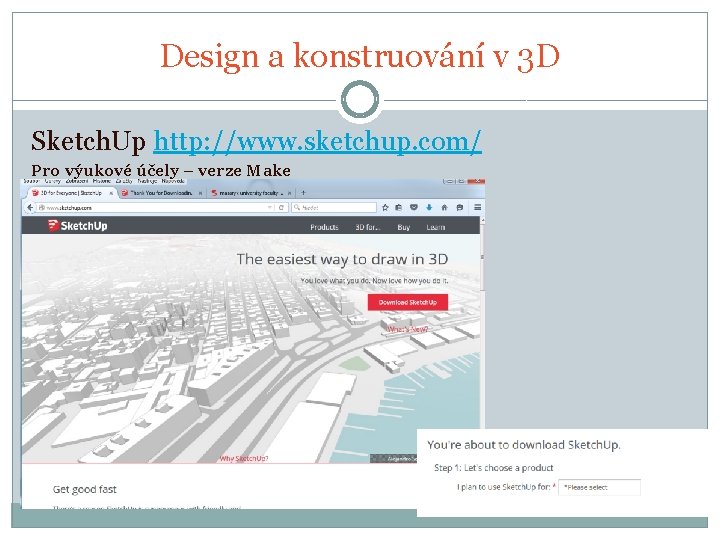Open the URL history dropdown arrow
This screenshot has height=540, width=720.
270,208
